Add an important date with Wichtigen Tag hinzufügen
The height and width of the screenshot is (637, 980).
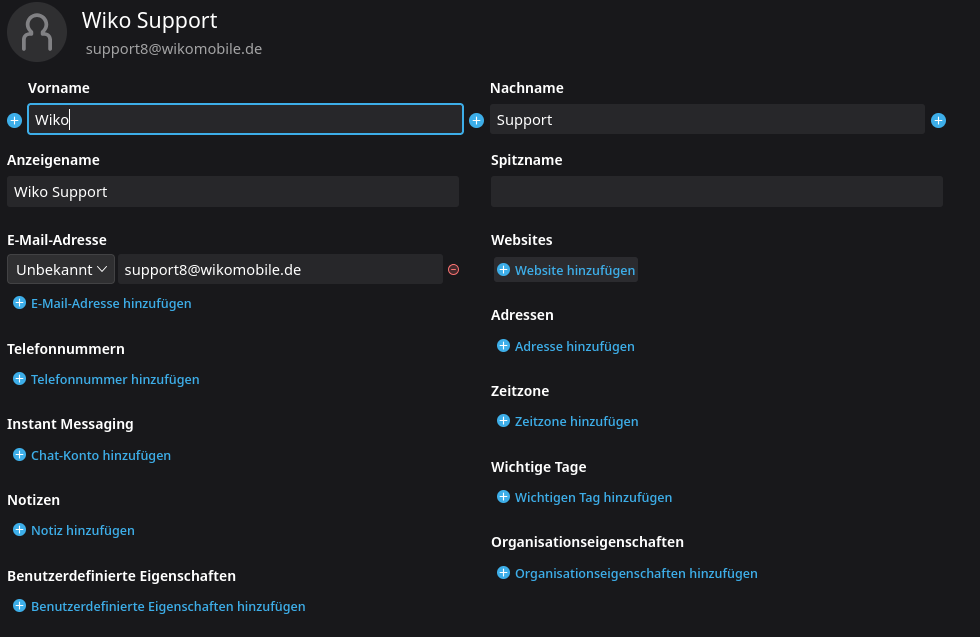tap(593, 497)
